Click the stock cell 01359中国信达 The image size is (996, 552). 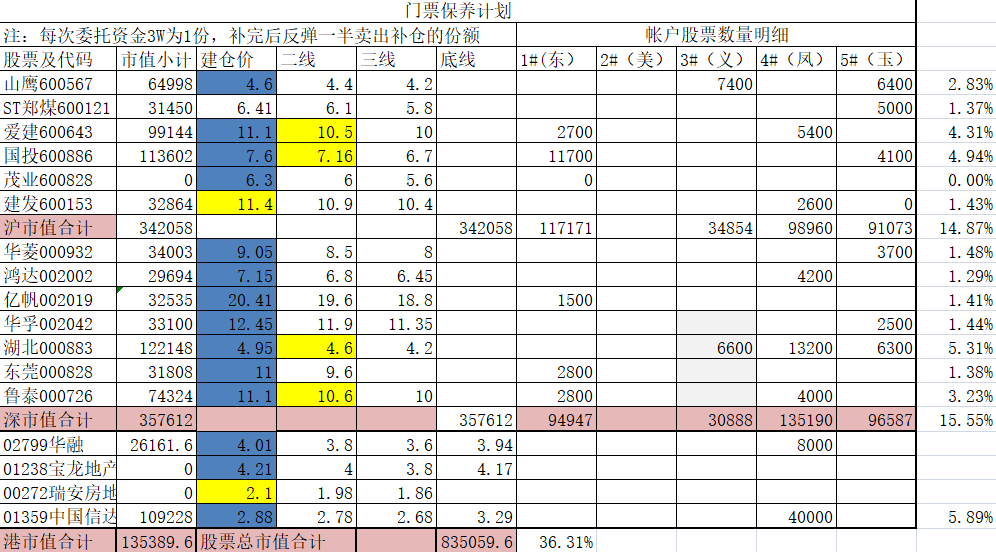(x=58, y=517)
